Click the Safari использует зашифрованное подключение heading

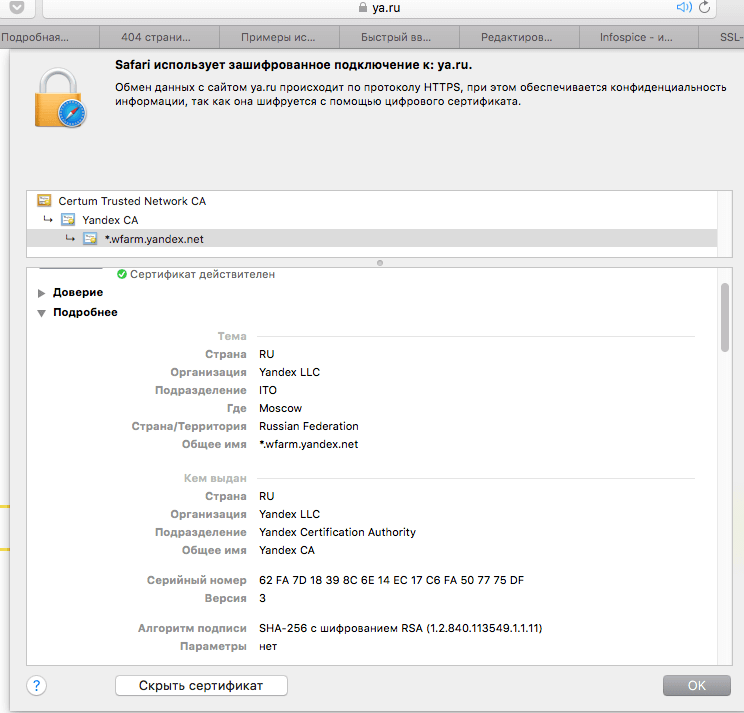(x=294, y=65)
